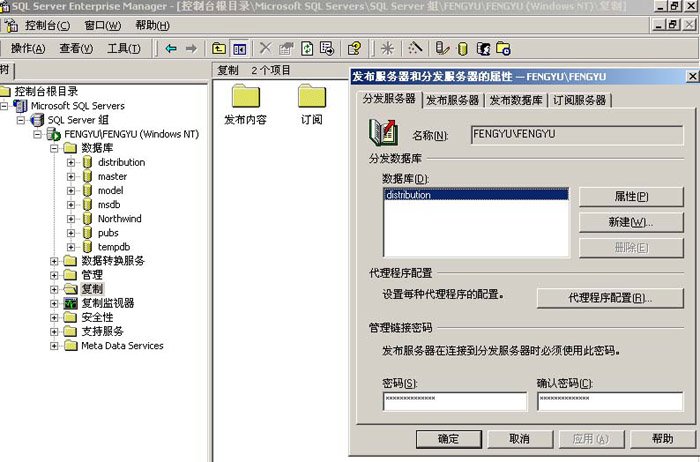This screenshot has height=462, width=700.
Task: Click the New Login toolbar icon
Action: [483, 48]
